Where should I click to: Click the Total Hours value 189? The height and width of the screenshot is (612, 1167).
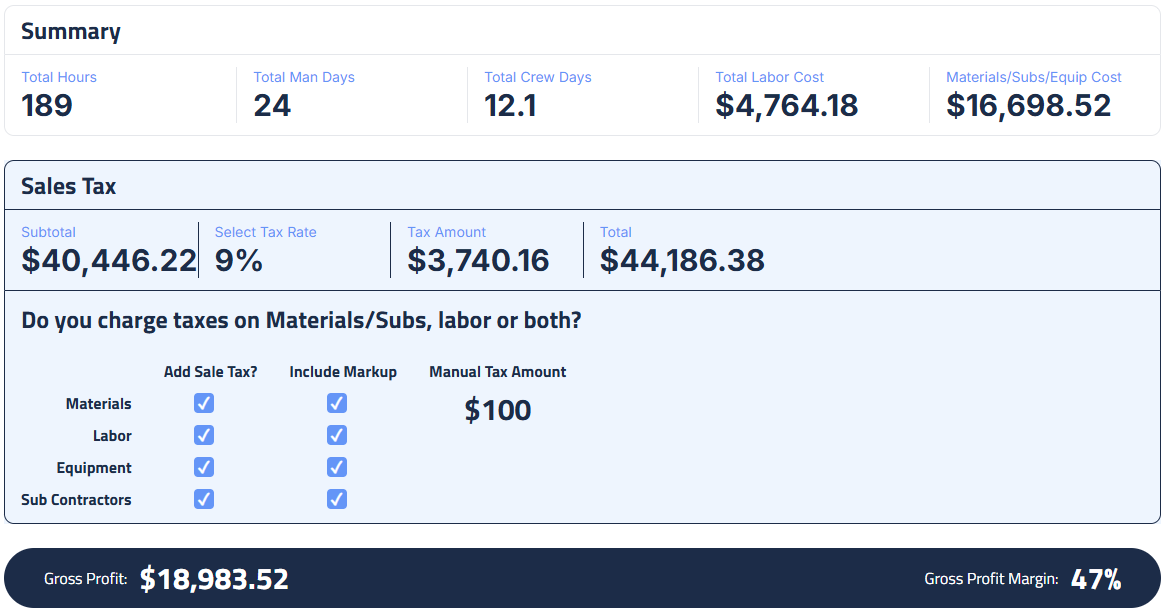point(47,105)
